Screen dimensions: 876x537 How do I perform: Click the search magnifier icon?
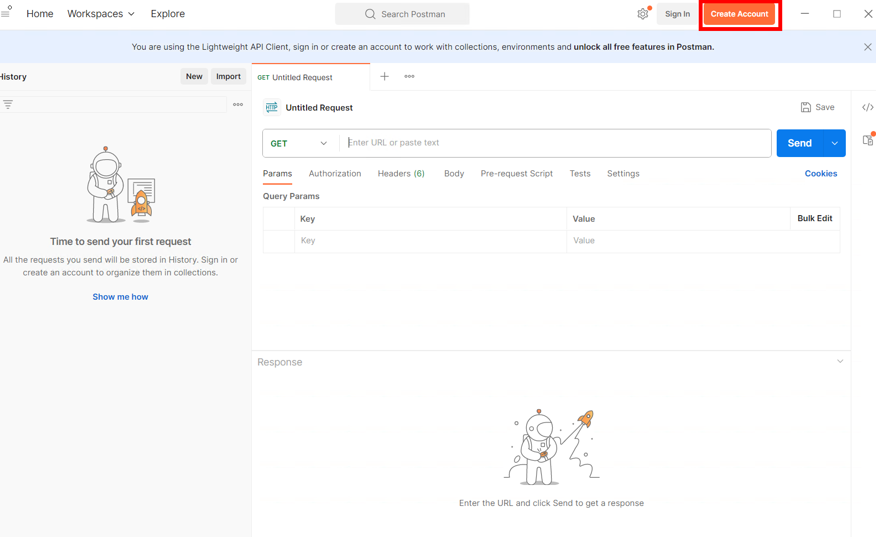370,14
